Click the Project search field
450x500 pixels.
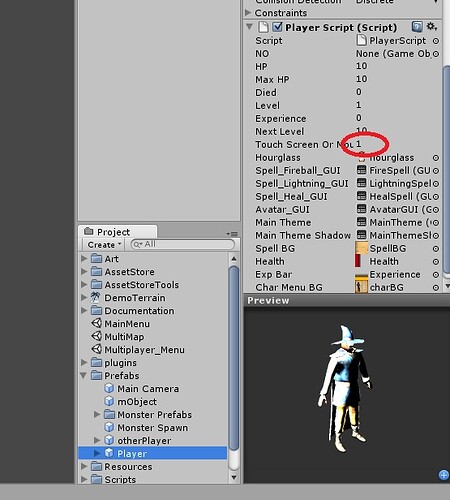click(x=183, y=244)
